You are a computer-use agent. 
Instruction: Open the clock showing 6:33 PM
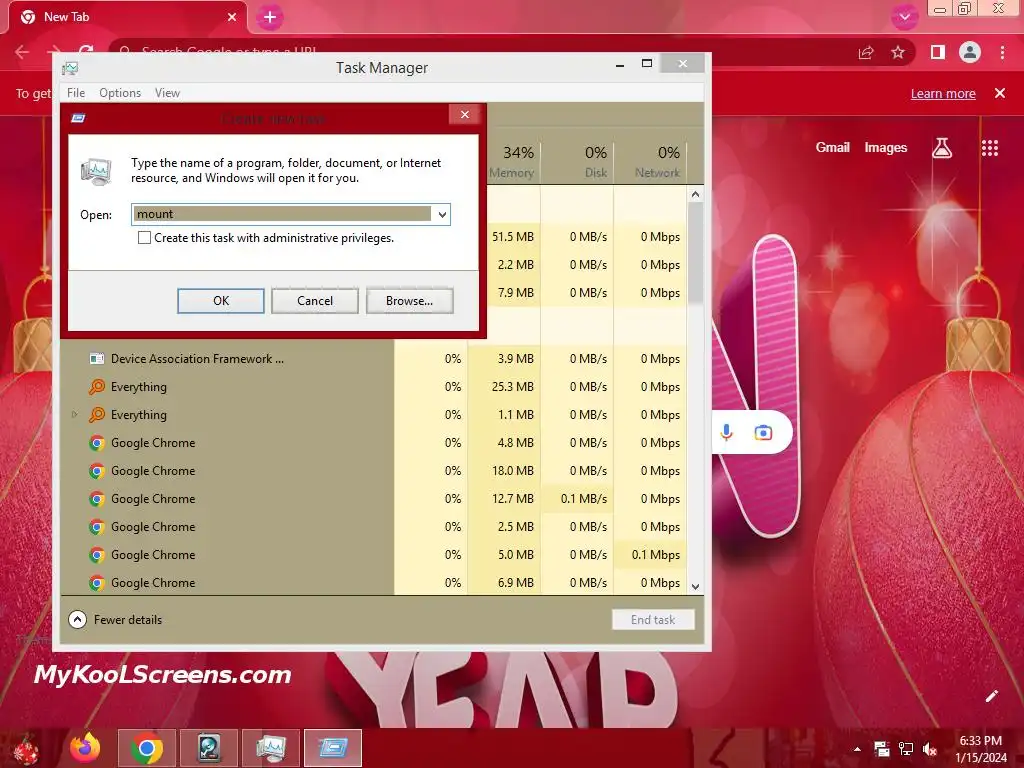981,749
